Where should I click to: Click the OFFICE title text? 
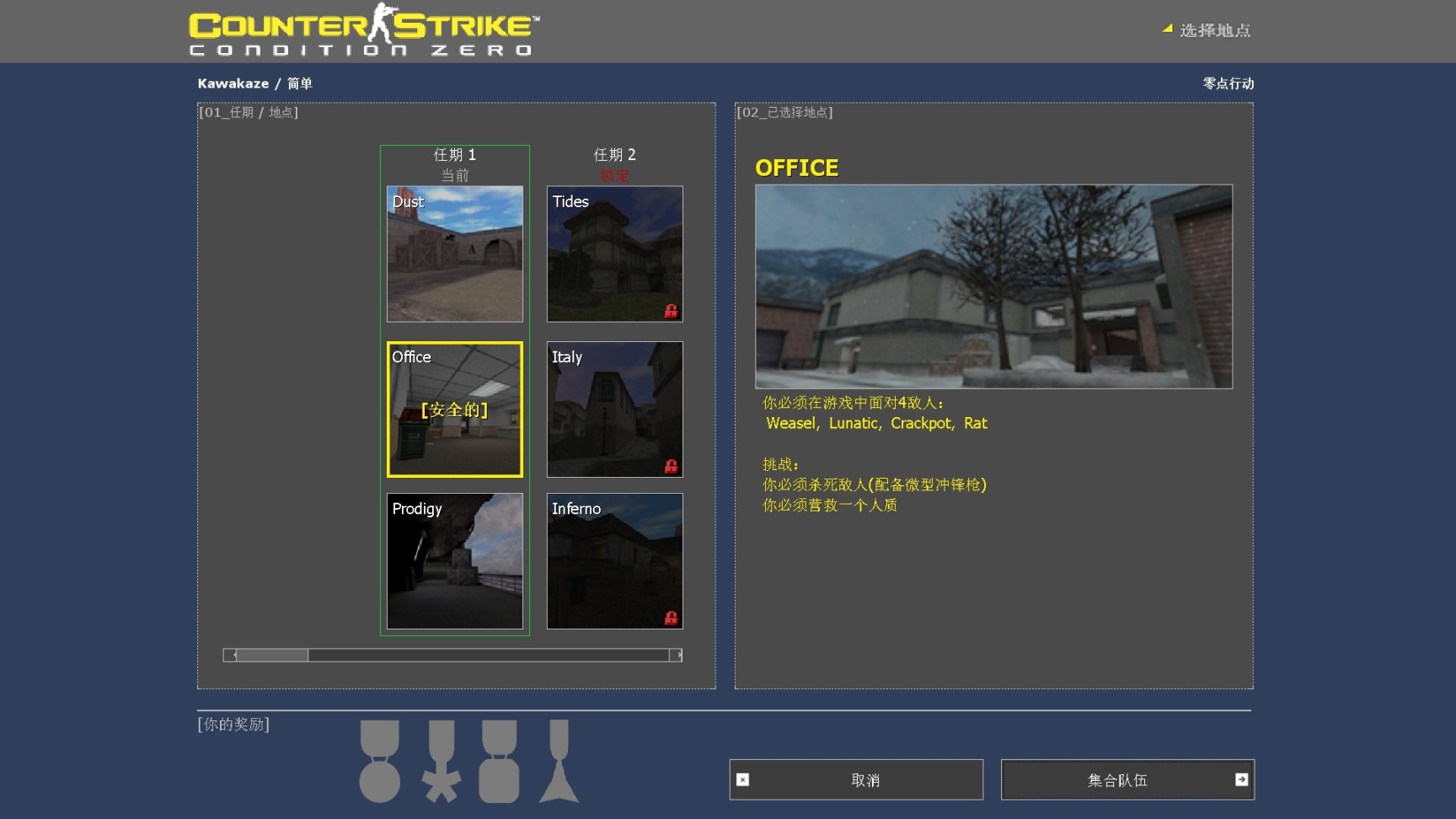(x=797, y=168)
